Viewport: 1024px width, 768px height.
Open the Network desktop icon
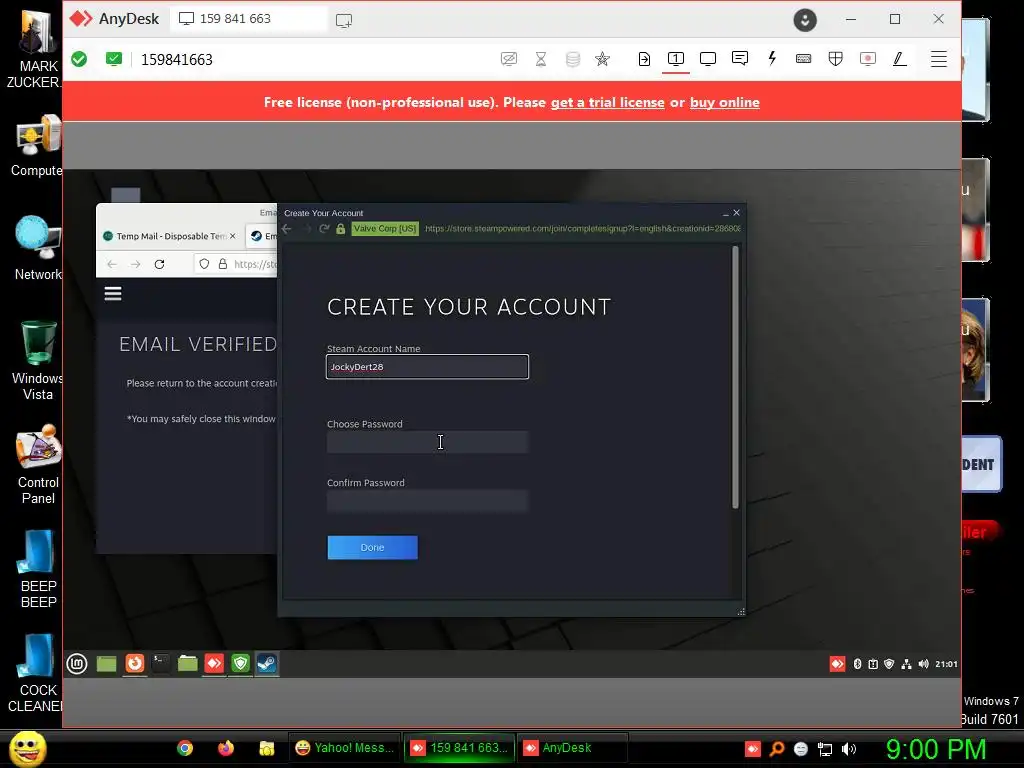[x=38, y=248]
